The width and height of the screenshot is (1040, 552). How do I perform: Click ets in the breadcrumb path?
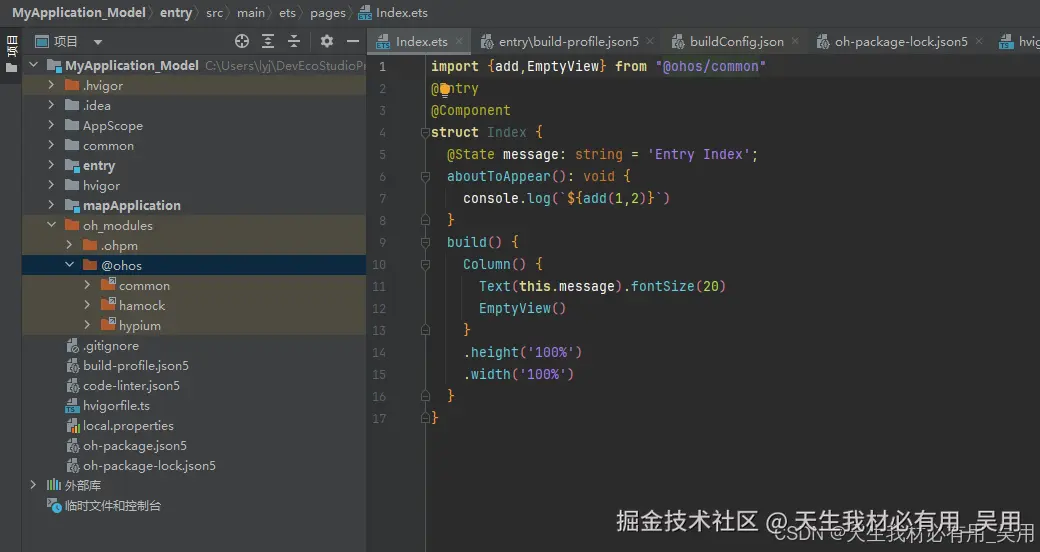click(x=287, y=13)
